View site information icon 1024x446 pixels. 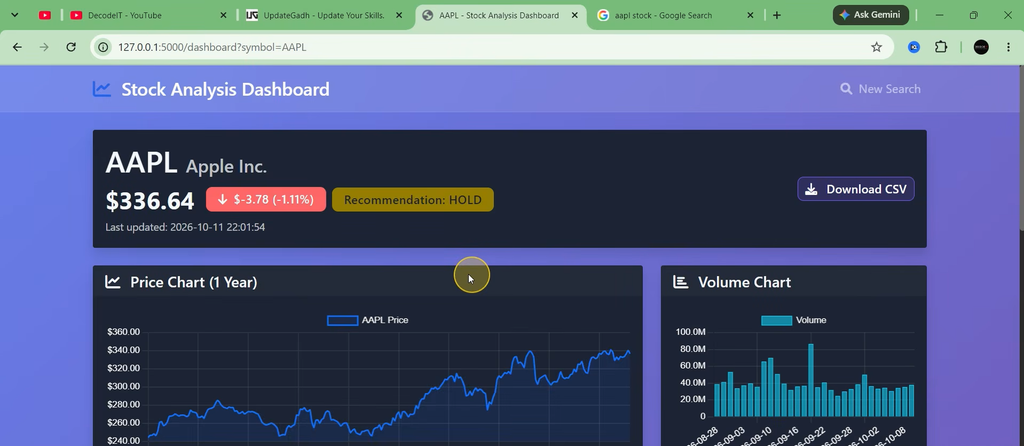tap(103, 47)
